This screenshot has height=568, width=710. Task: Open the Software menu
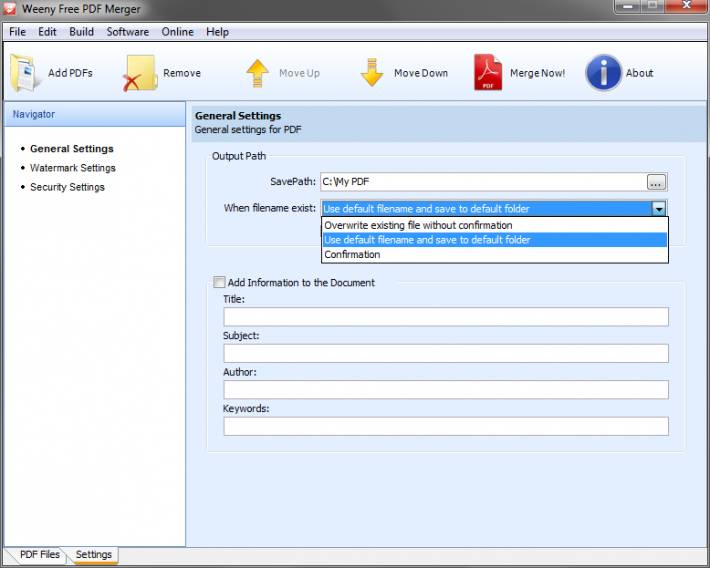click(128, 32)
